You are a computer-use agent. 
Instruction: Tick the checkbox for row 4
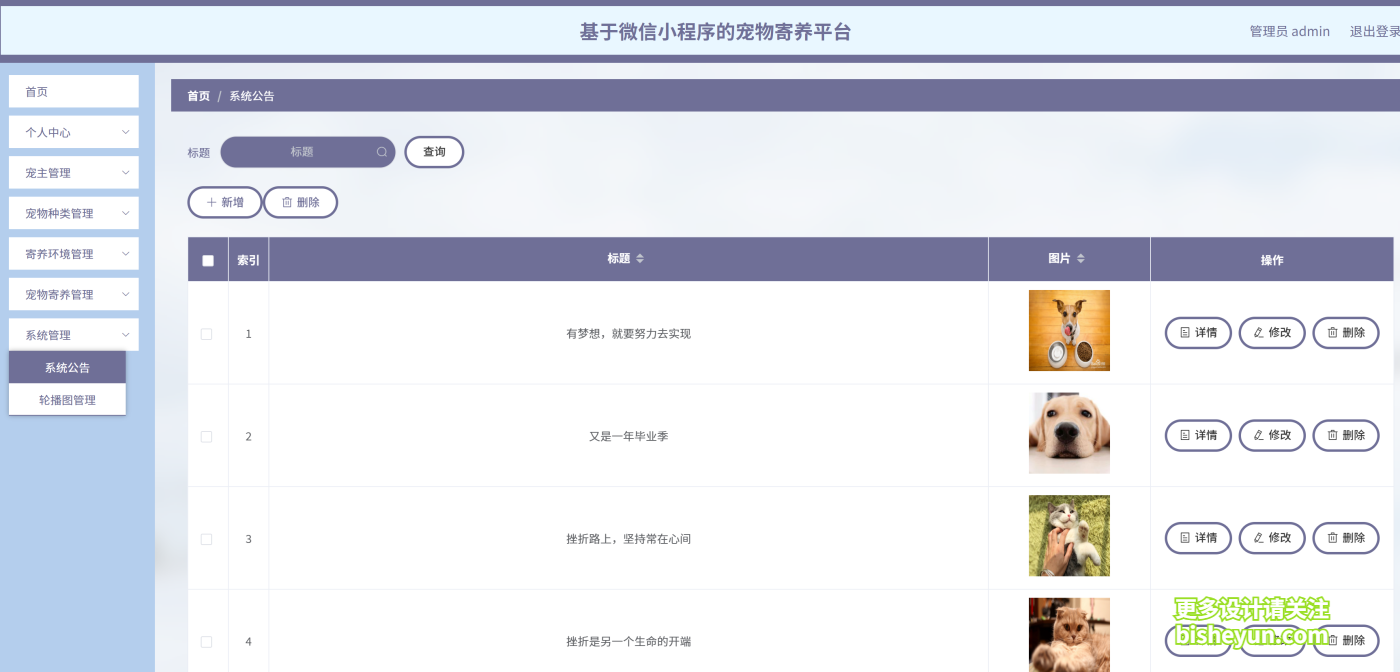click(x=207, y=642)
